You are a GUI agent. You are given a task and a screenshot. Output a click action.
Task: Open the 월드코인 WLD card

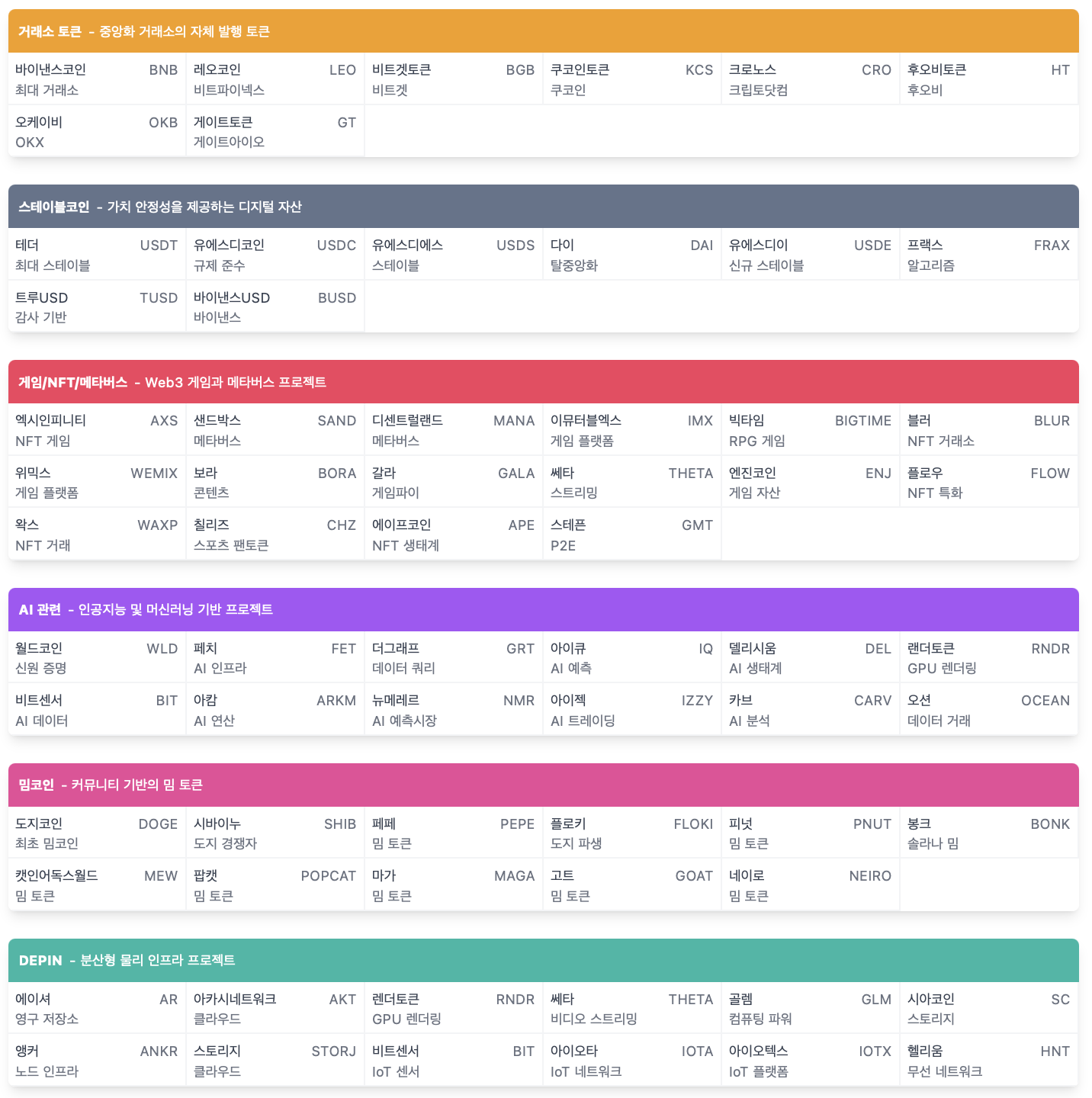[x=97, y=658]
